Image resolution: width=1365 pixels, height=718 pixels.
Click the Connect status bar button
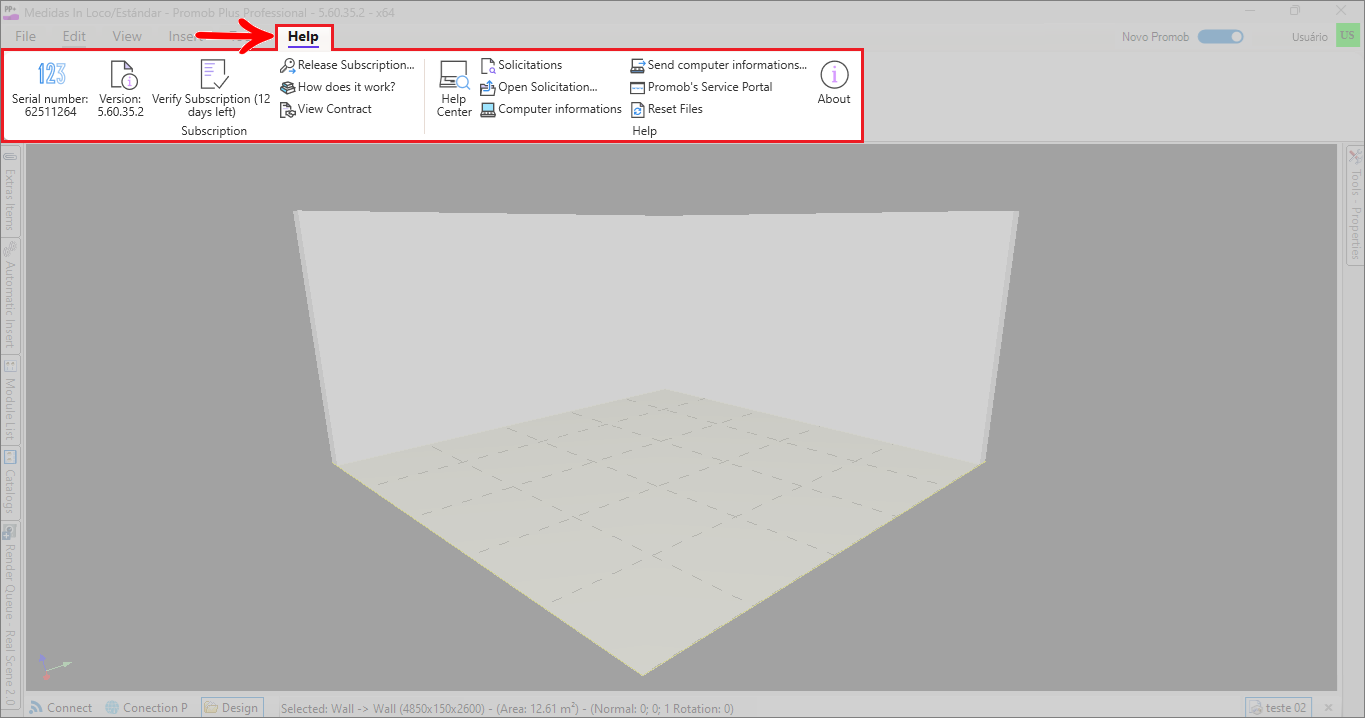pos(60,707)
